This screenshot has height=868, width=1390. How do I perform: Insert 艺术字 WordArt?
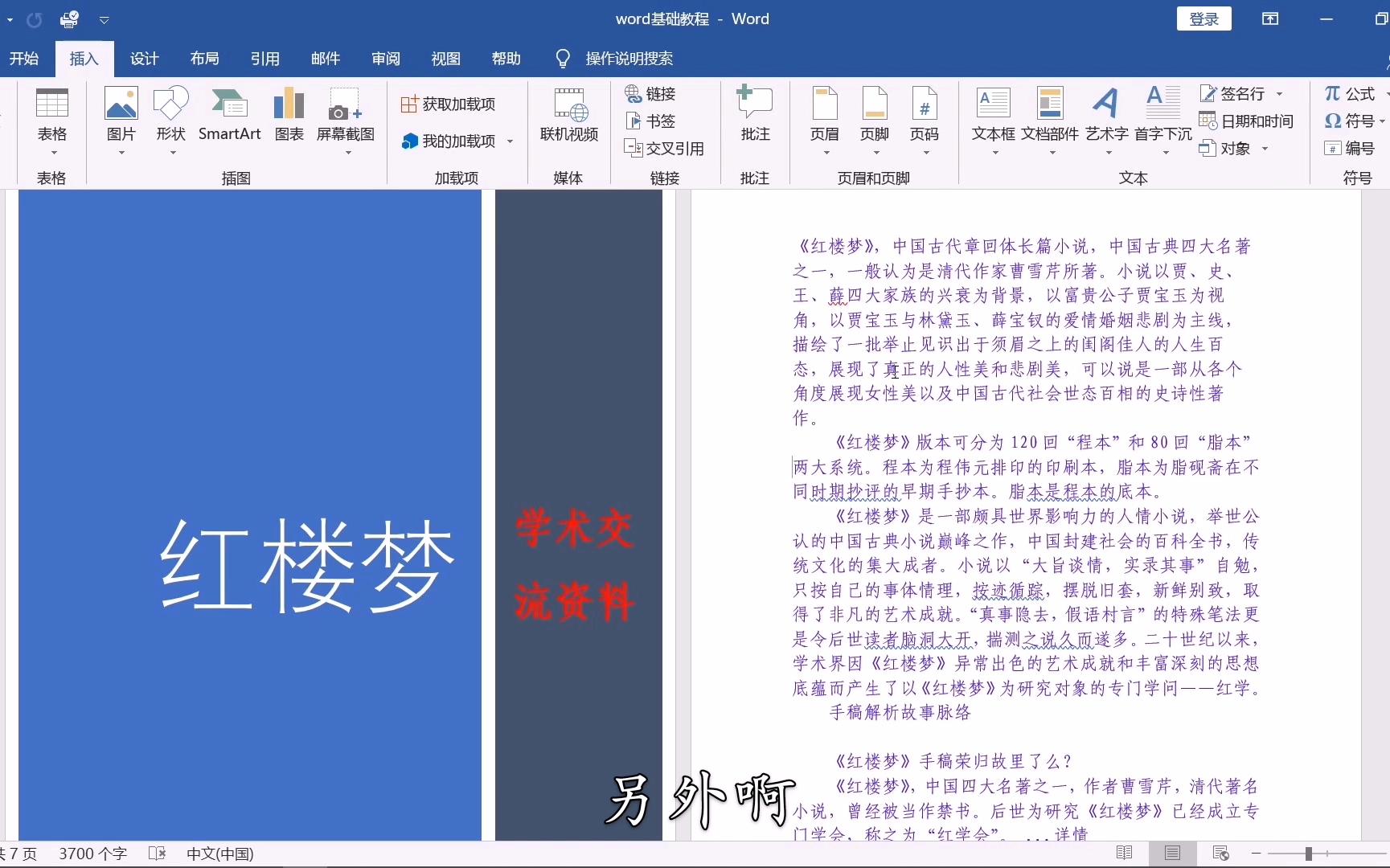(x=1107, y=121)
